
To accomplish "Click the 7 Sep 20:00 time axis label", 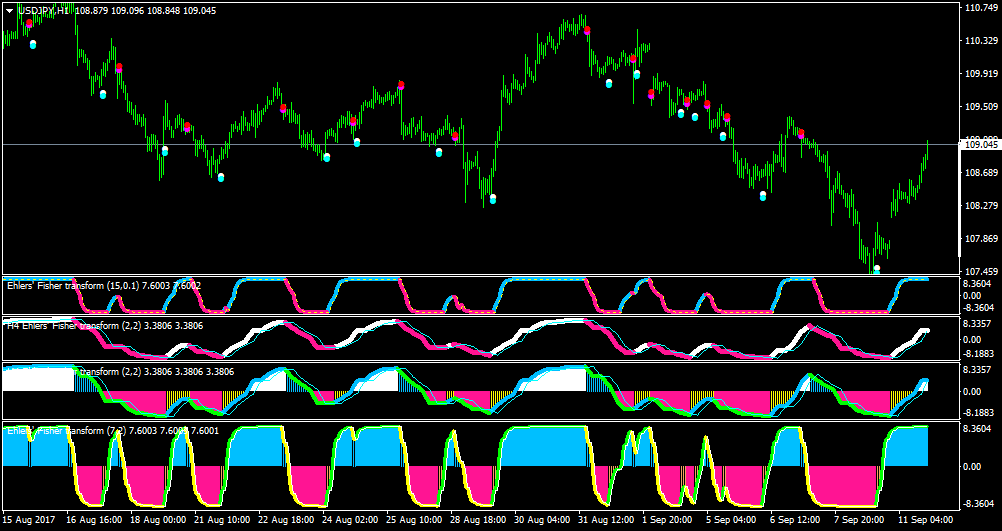I will pyautogui.click(x=859, y=519).
